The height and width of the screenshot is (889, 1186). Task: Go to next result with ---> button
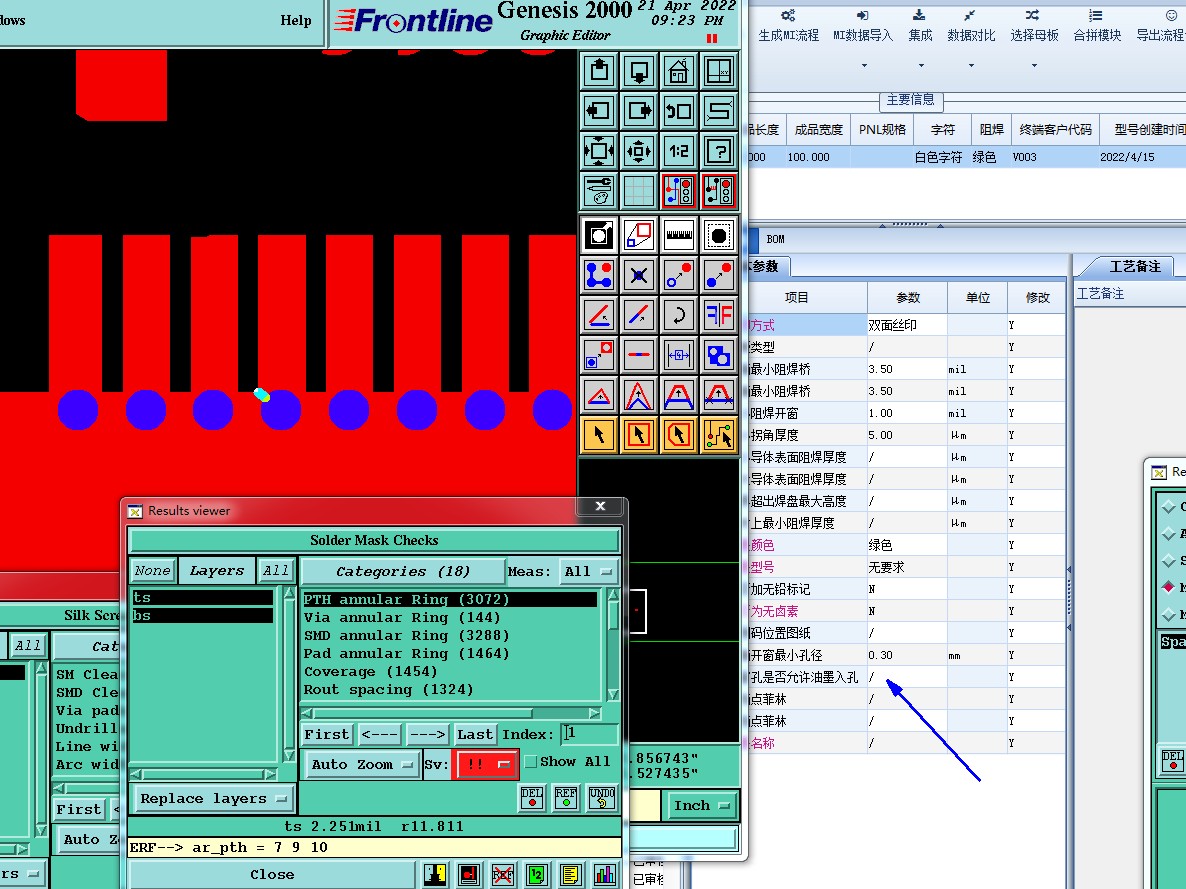(x=427, y=734)
